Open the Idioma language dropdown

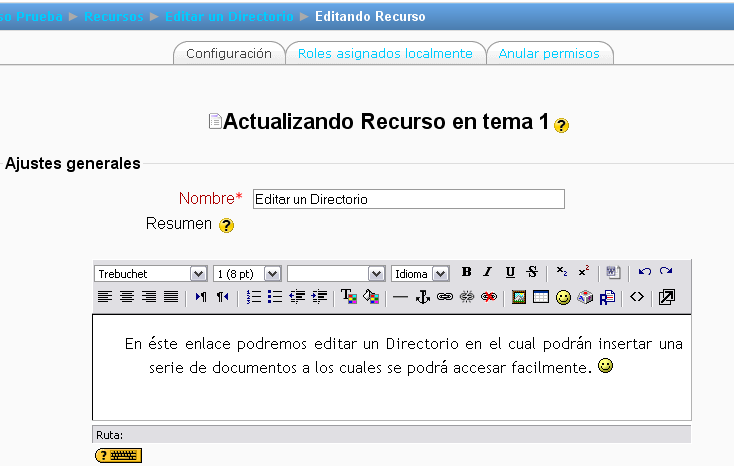pos(419,274)
